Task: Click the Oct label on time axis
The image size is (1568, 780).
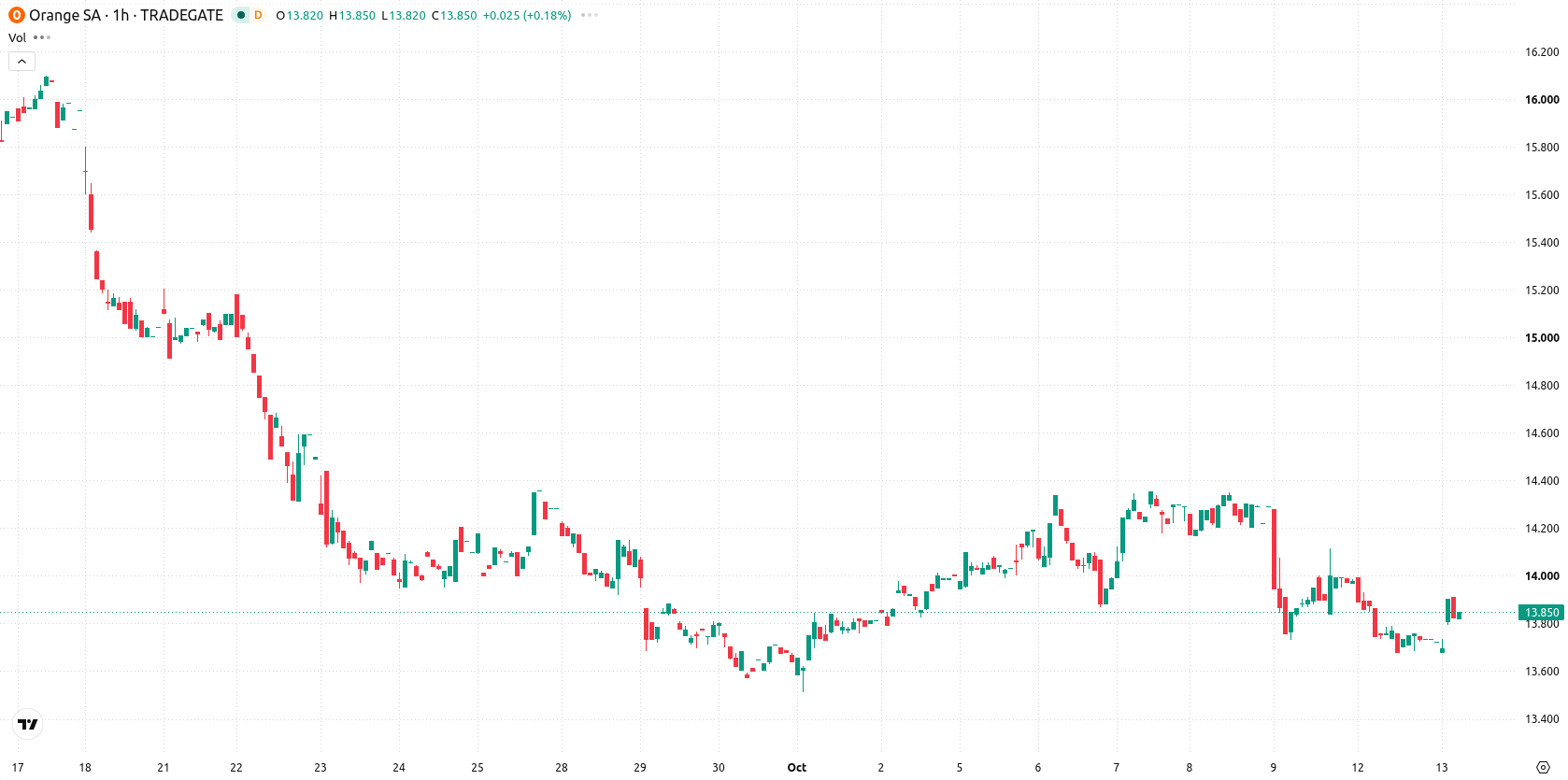Action: tap(796, 768)
